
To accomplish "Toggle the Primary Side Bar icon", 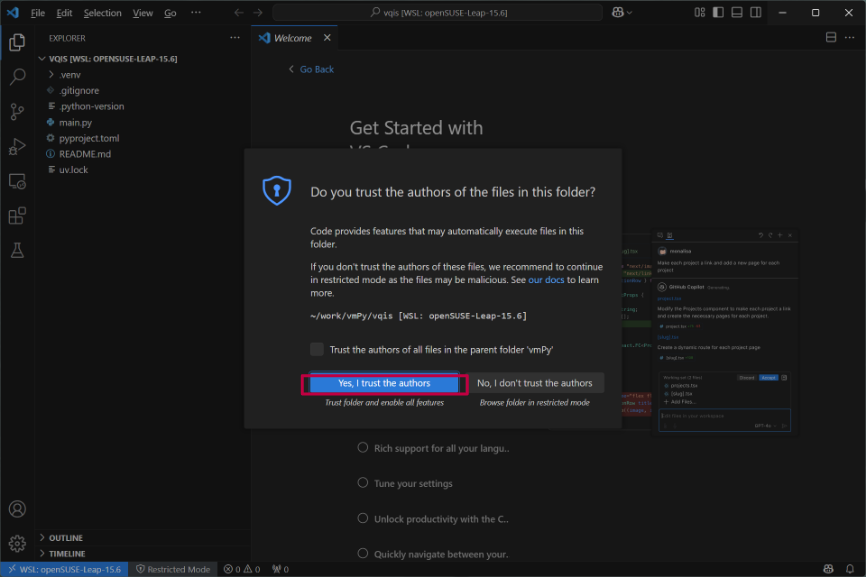I will [x=718, y=12].
